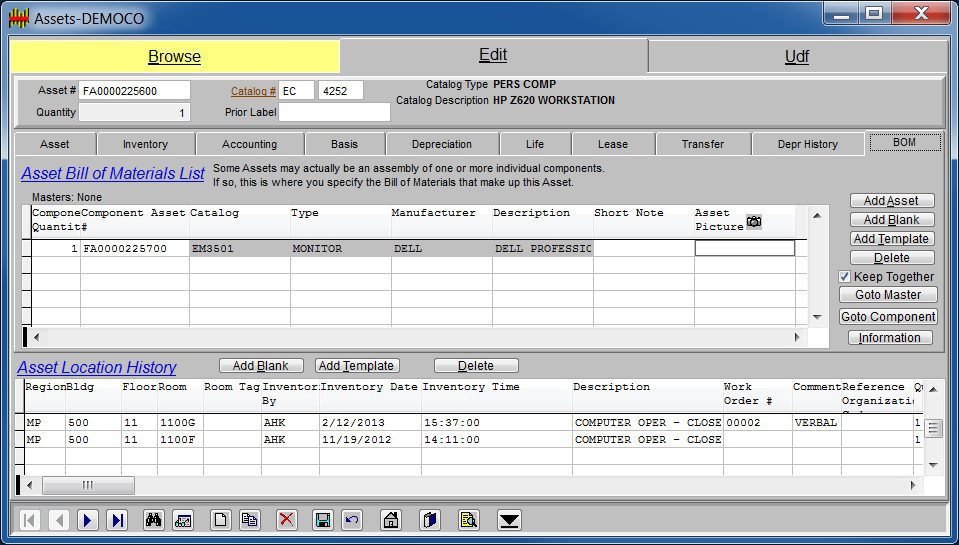Image resolution: width=959 pixels, height=545 pixels.
Task: Jump to the last record
Action: 117,520
